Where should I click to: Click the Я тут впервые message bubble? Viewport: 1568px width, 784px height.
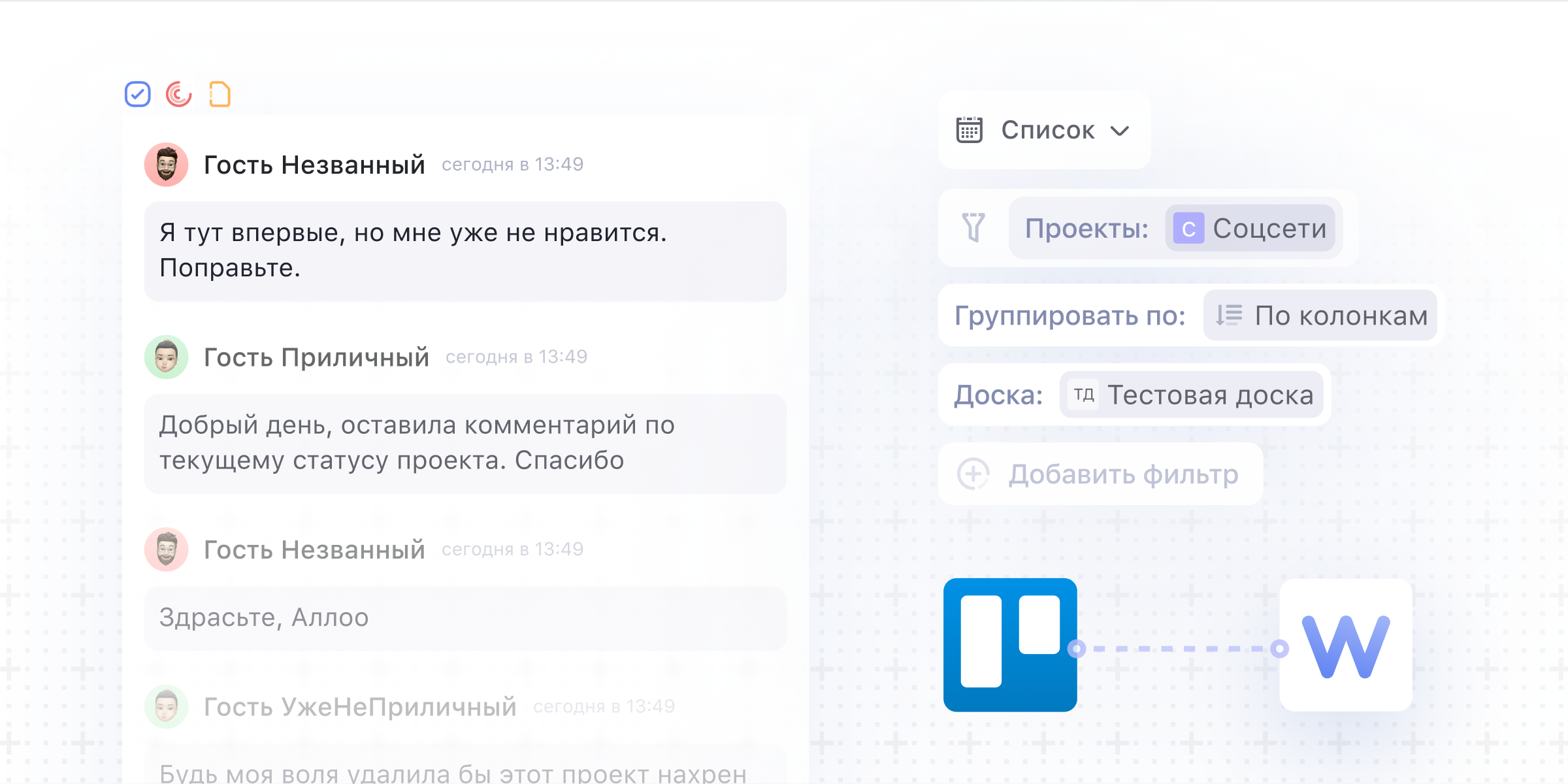pos(465,251)
